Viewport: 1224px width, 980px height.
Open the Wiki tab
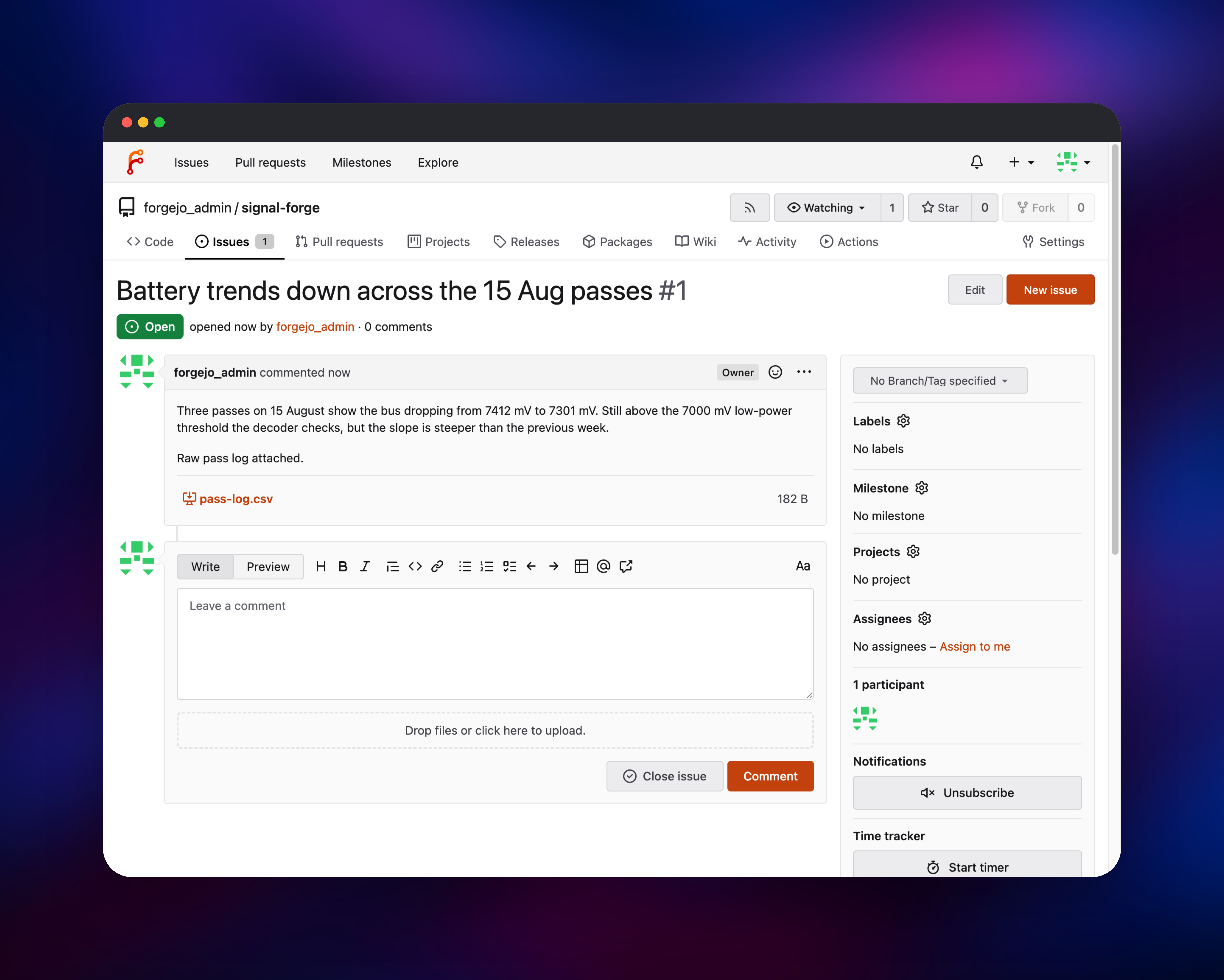[x=695, y=242]
